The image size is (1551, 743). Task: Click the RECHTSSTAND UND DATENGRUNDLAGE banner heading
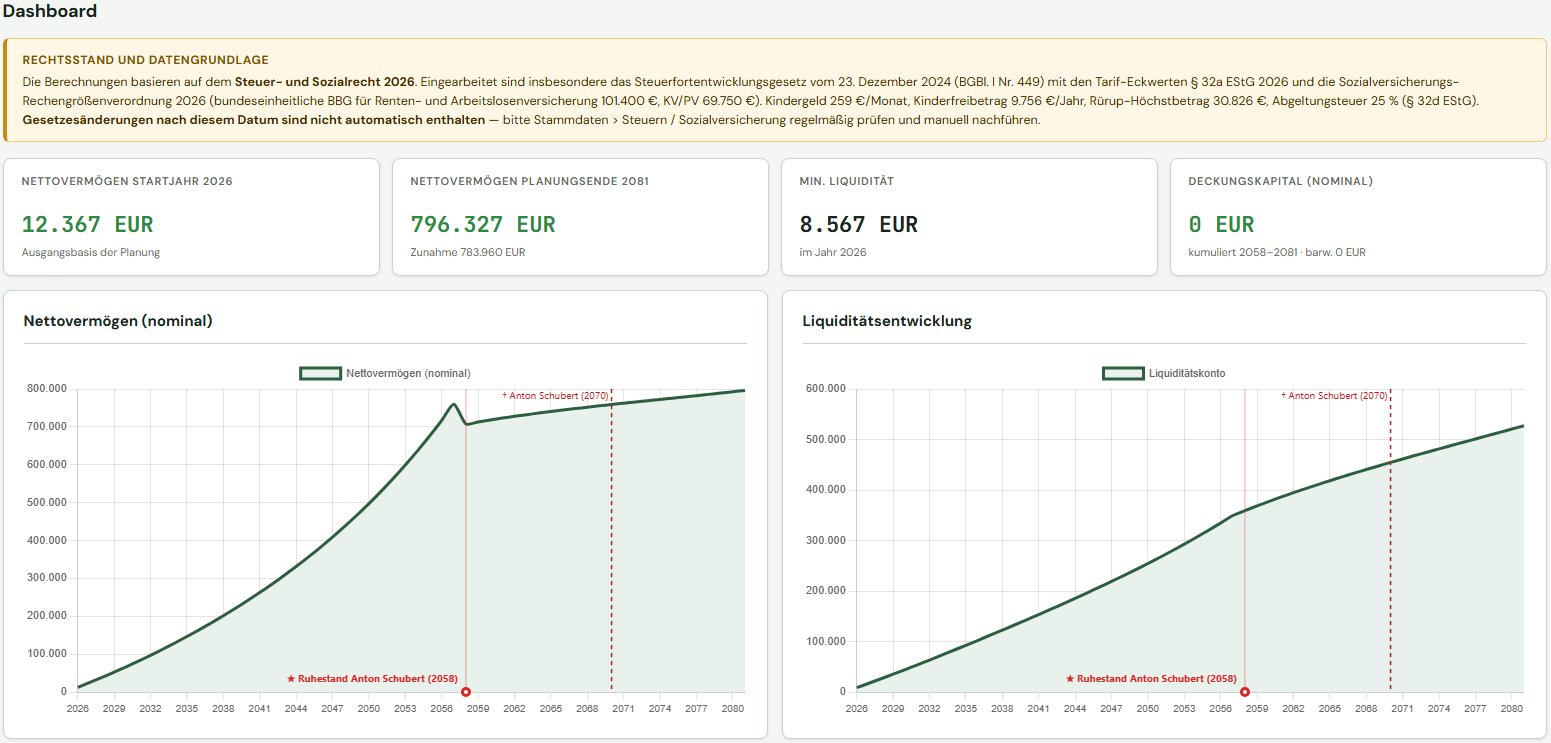[x=145, y=60]
